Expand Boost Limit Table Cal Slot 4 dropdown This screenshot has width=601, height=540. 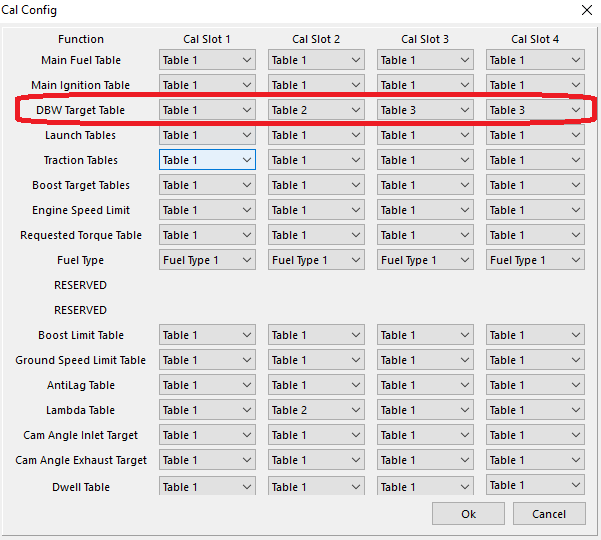tap(534, 335)
